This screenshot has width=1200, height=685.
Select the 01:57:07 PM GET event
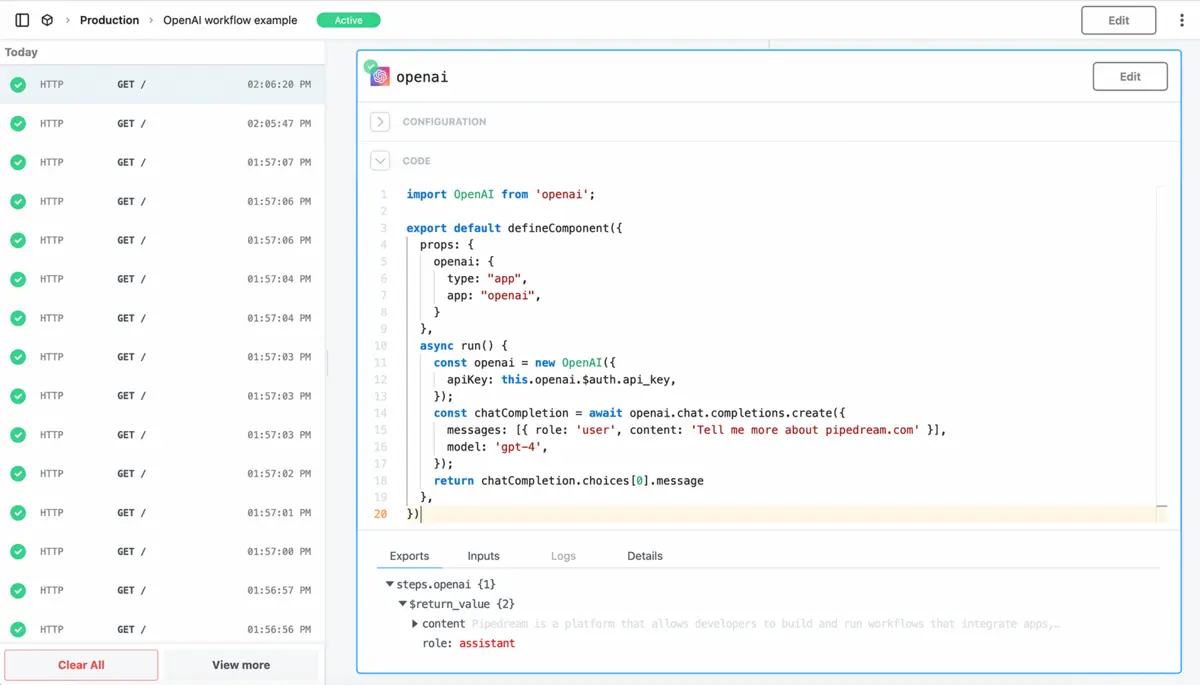click(162, 163)
